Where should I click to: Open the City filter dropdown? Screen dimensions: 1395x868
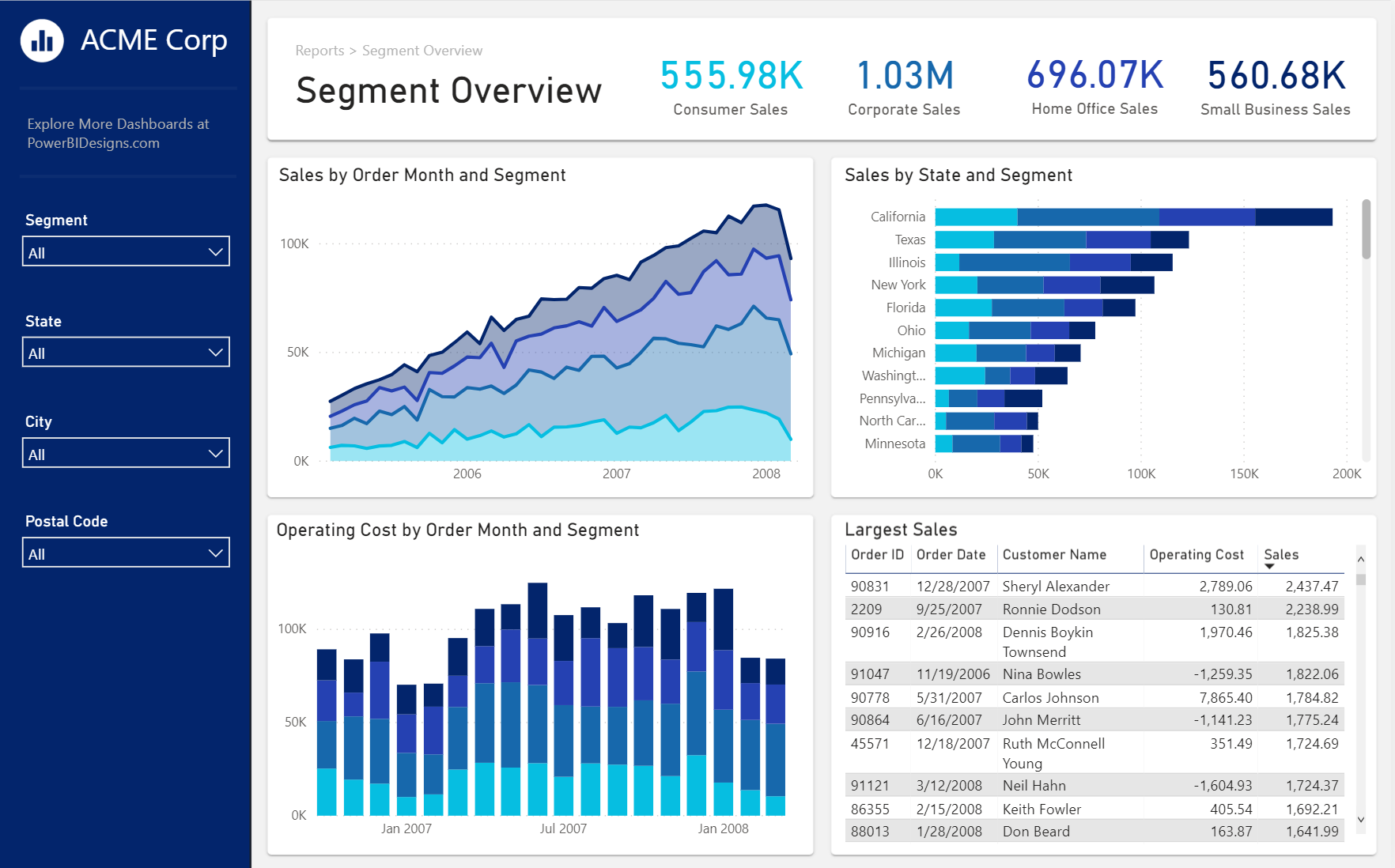126,454
